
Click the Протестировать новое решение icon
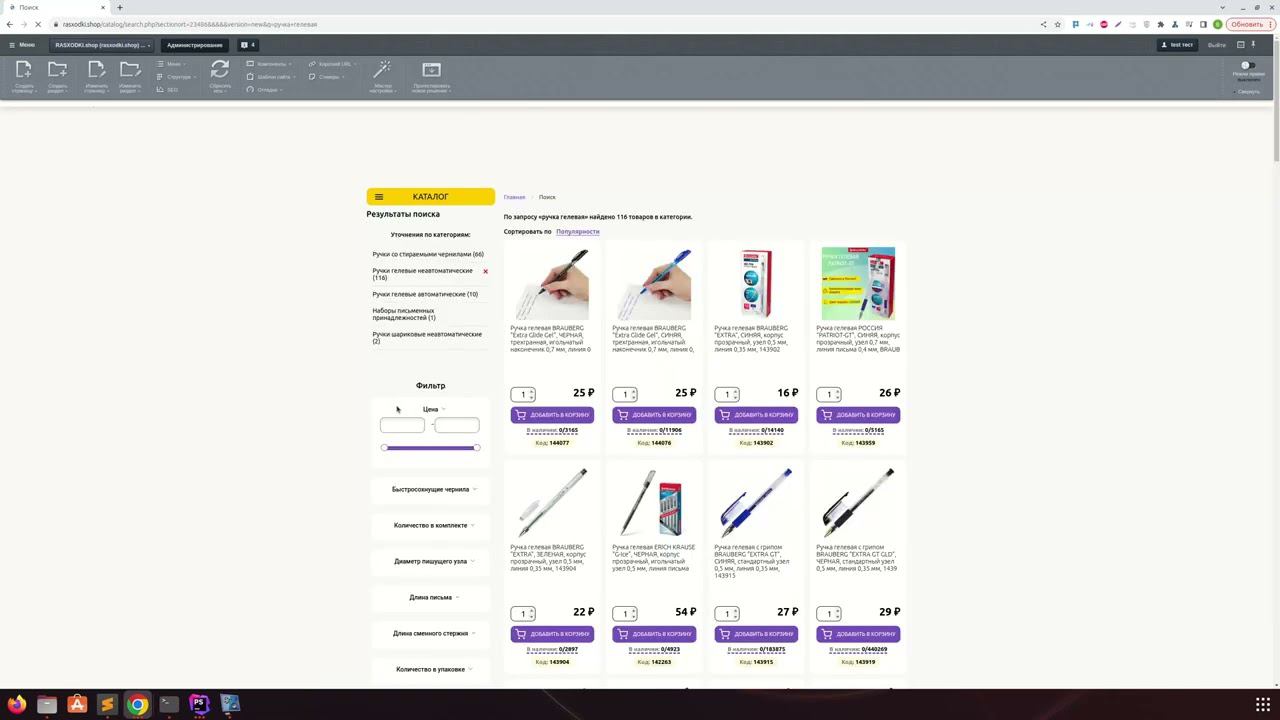pyautogui.click(x=431, y=70)
